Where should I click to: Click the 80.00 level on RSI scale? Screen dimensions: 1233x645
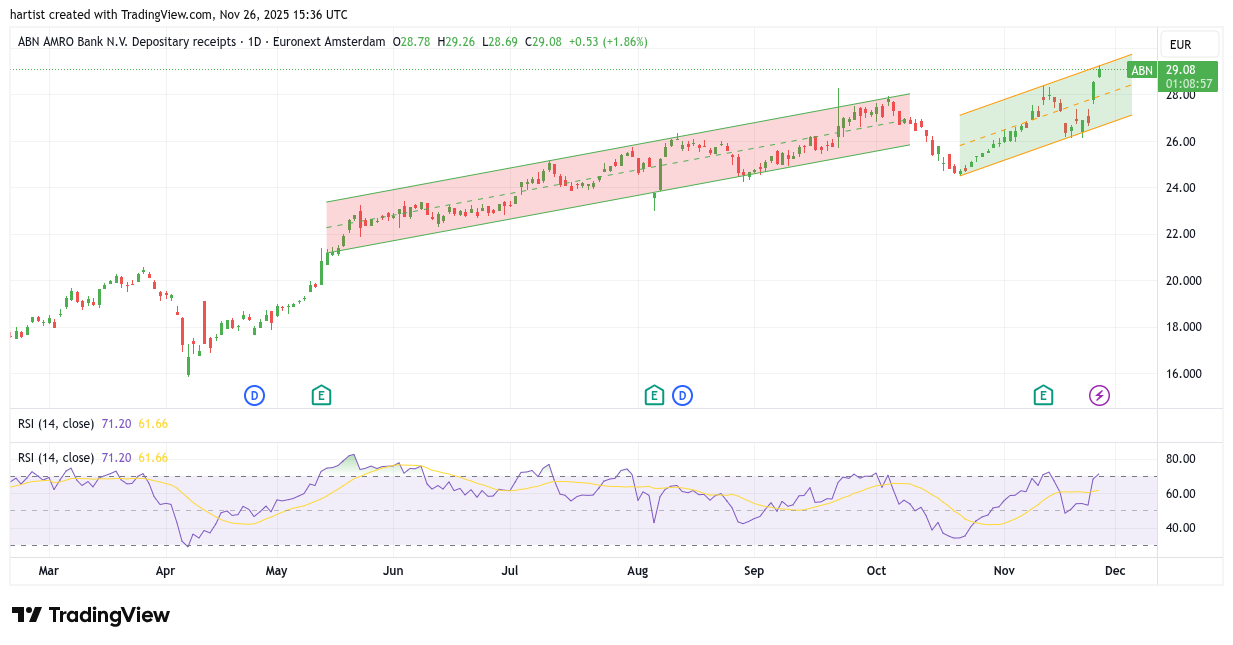[x=1182, y=459]
